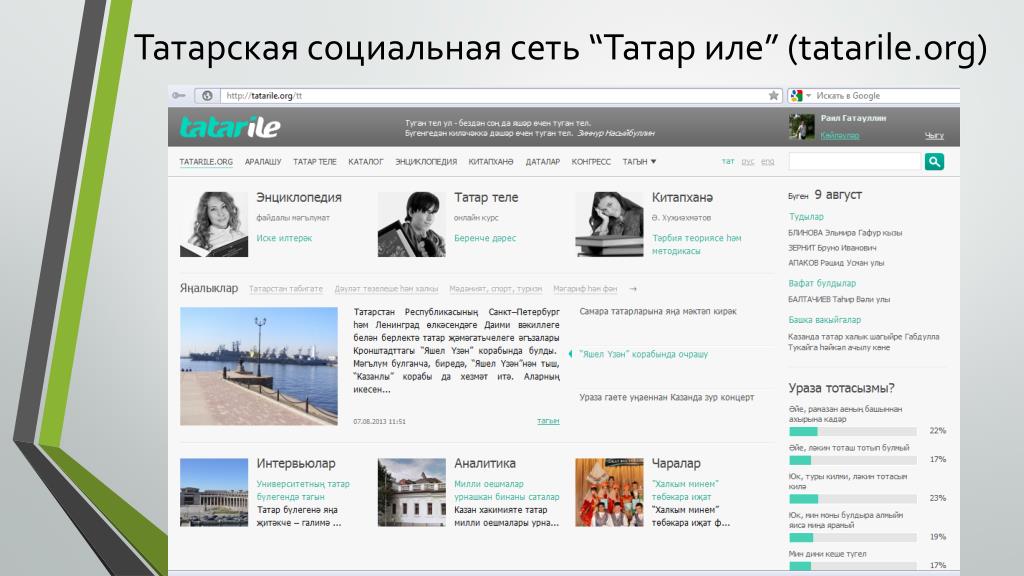
Task: Open the ДАТАЛАР menu item
Action: click(543, 161)
